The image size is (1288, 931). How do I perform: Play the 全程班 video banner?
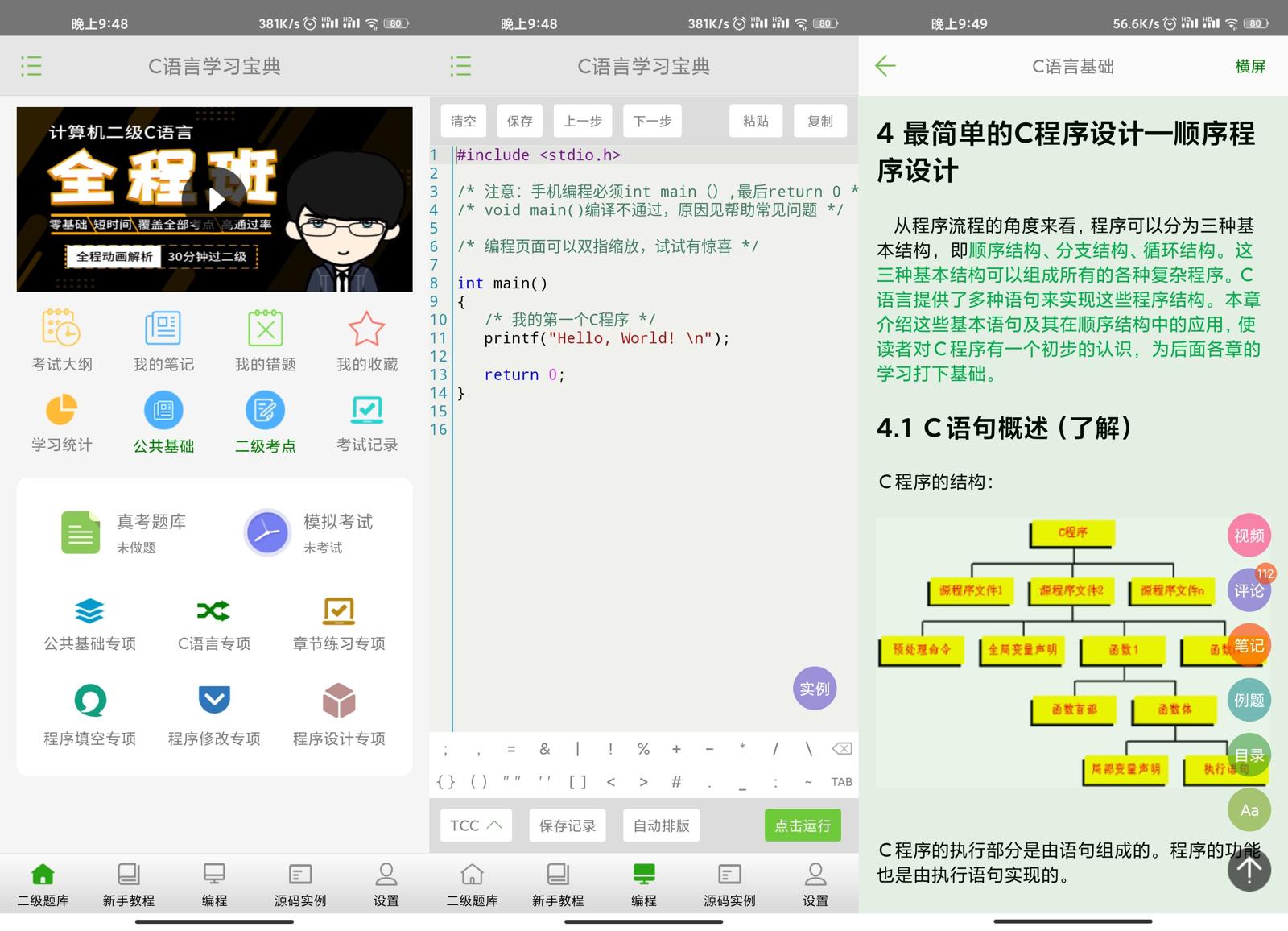point(215,199)
